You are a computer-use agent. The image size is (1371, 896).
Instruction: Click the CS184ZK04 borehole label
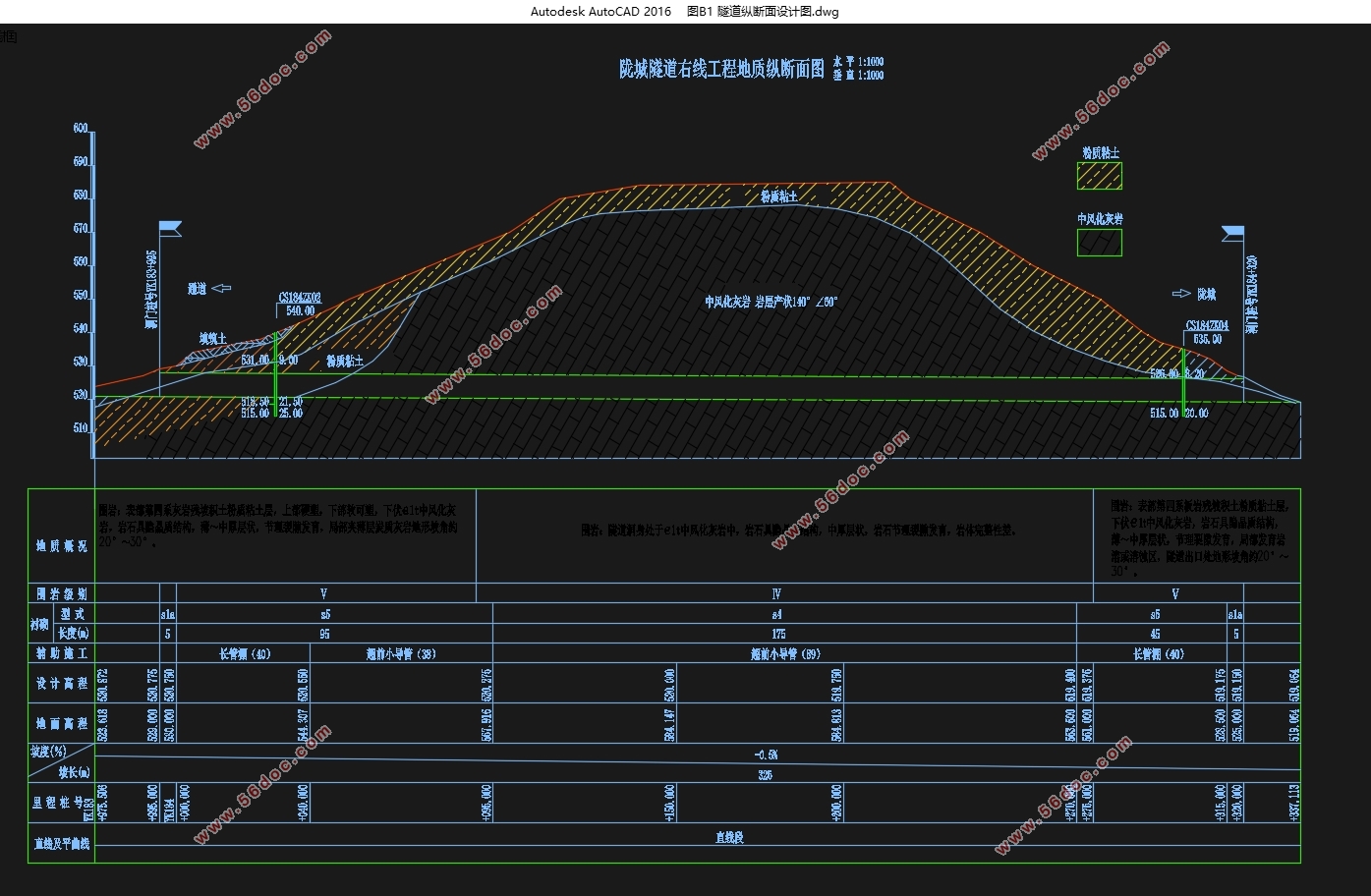(1207, 325)
